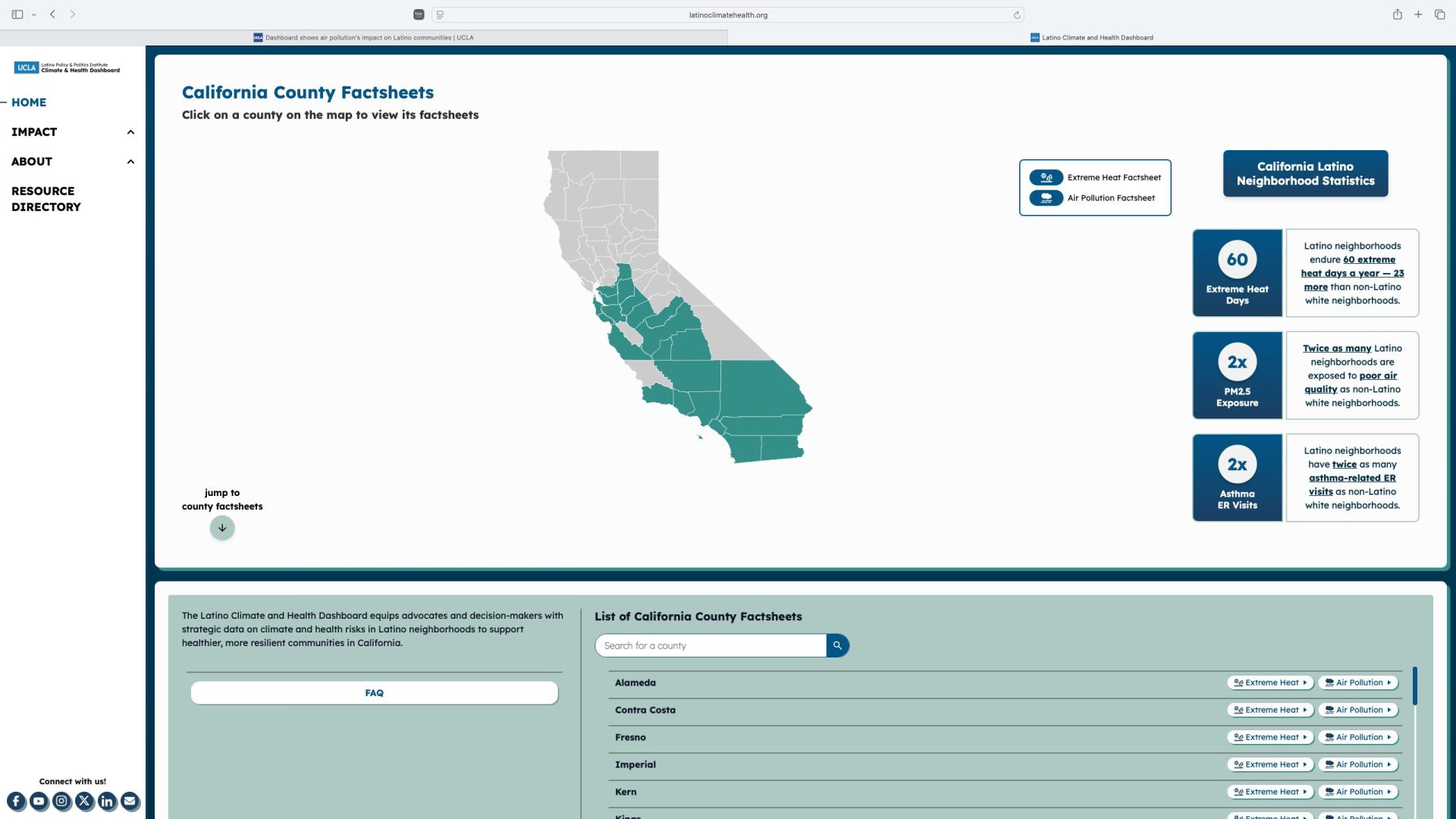Click the FAQ button
This screenshot has width=1456, height=819.
coord(374,693)
